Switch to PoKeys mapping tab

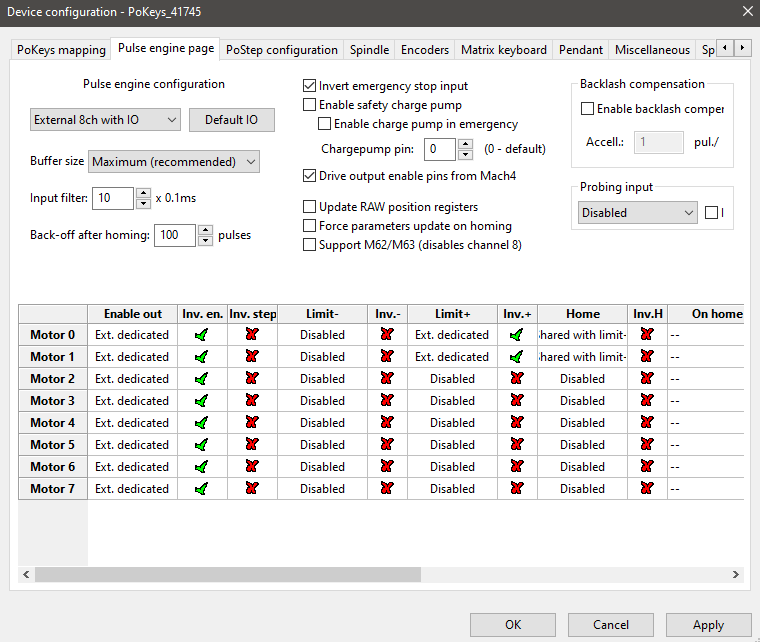(x=61, y=50)
